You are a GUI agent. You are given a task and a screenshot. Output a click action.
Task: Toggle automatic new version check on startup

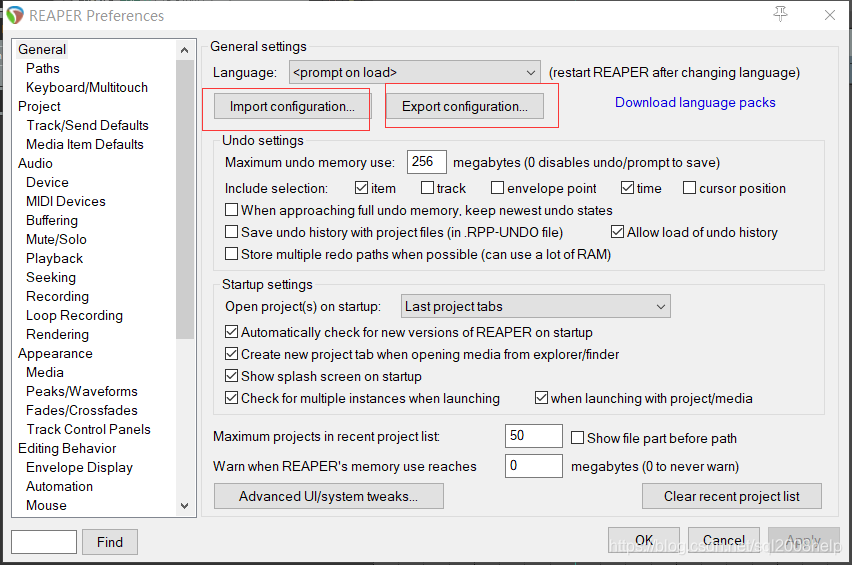pos(231,331)
